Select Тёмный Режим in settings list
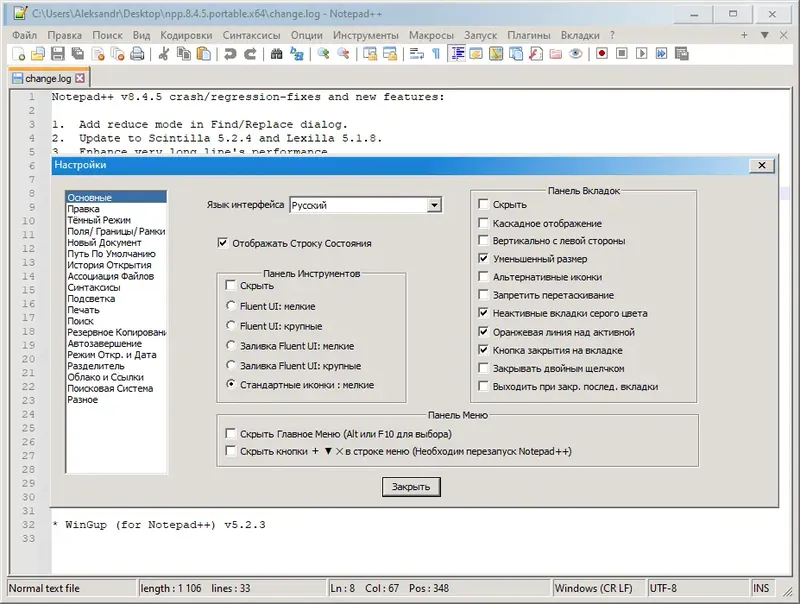This screenshot has height=604, width=800. (99, 220)
